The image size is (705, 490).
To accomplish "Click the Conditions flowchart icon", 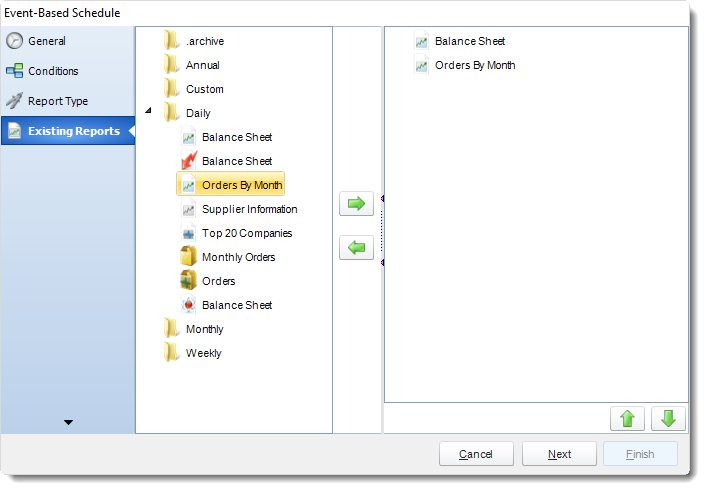I will pos(14,71).
